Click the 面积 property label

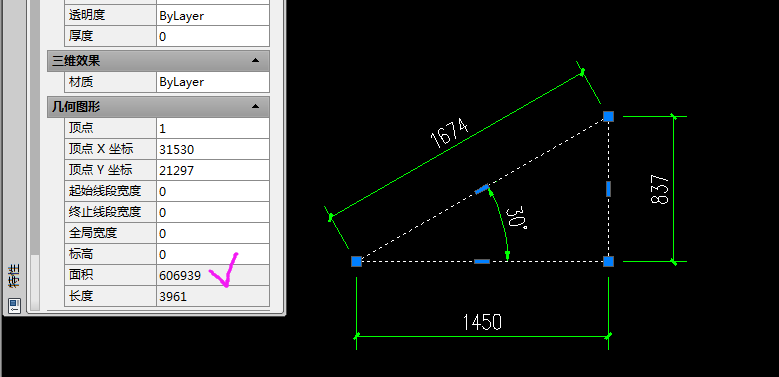[x=80, y=275]
